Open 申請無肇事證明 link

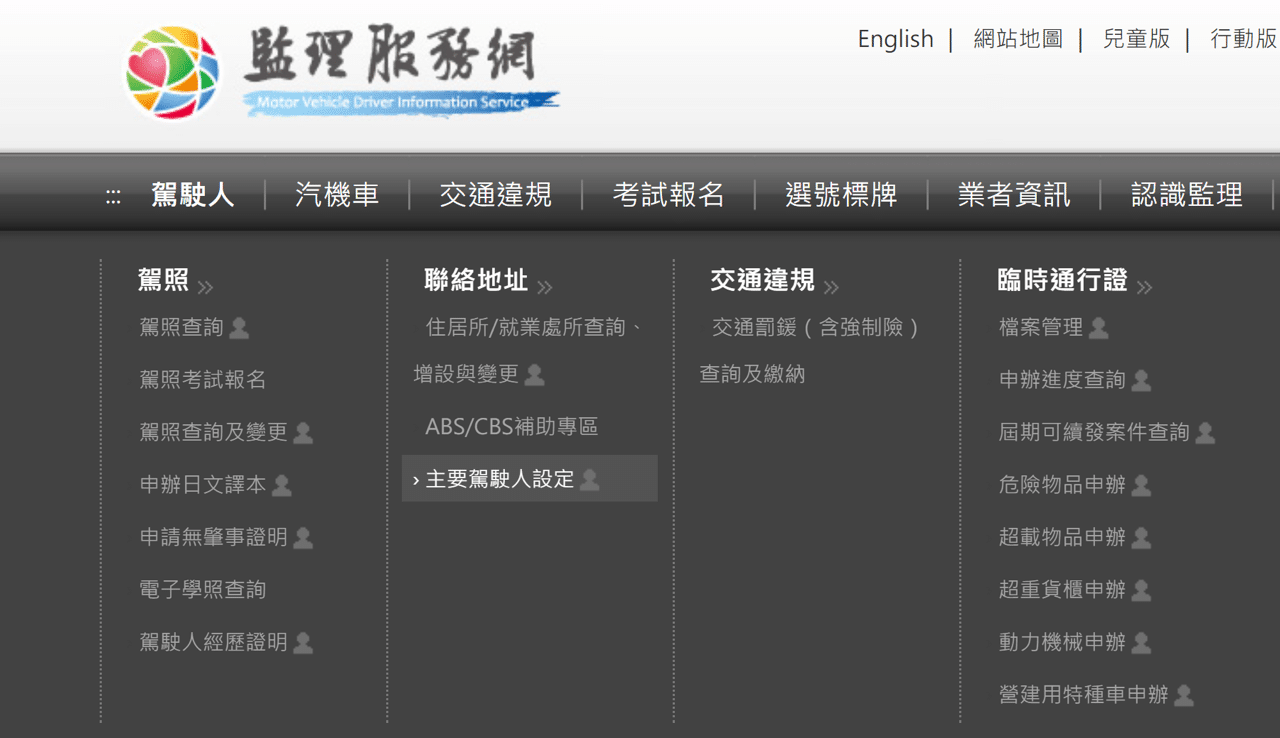point(213,537)
